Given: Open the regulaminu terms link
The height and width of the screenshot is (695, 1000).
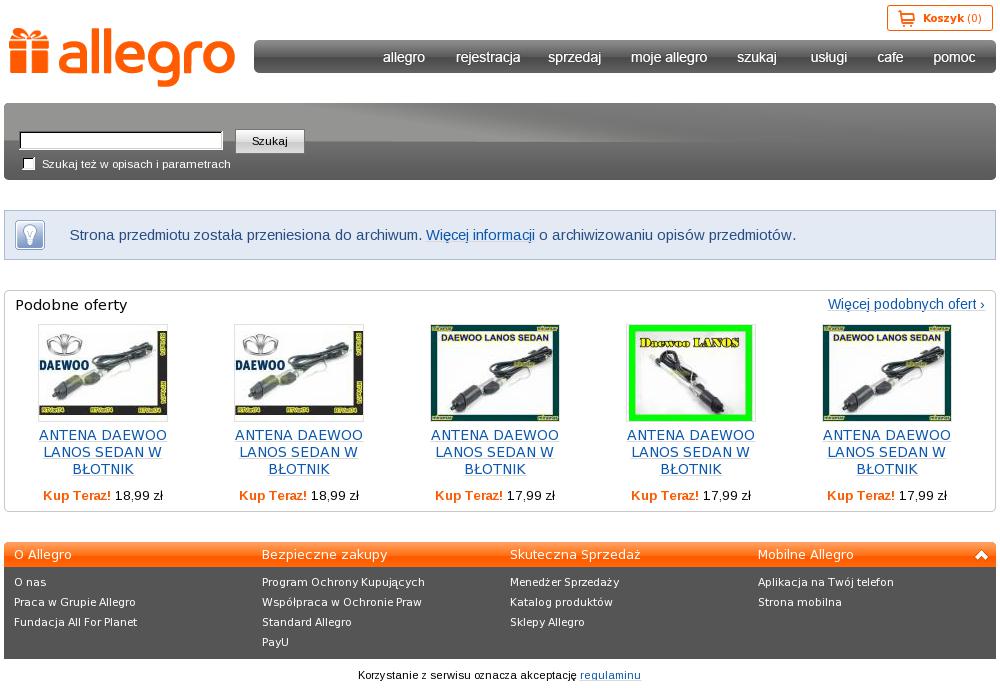Looking at the screenshot, I should [610, 675].
